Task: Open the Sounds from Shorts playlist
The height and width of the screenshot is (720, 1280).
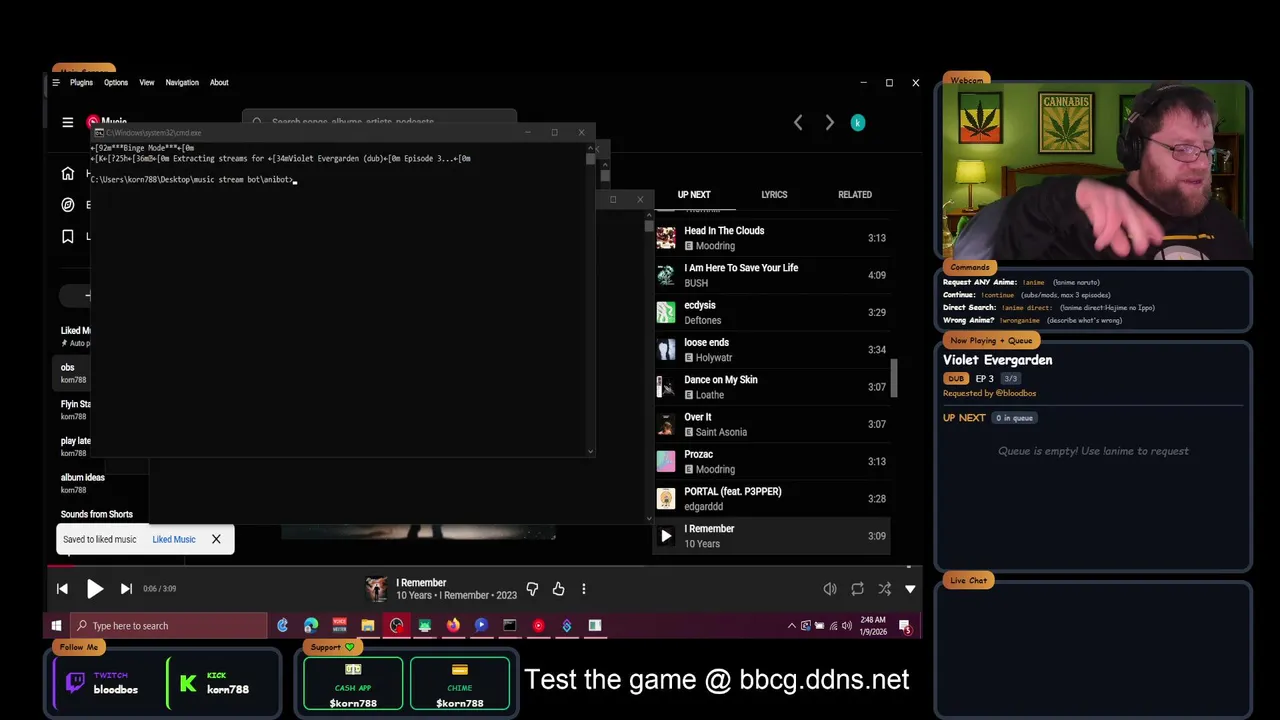Action: click(96, 514)
